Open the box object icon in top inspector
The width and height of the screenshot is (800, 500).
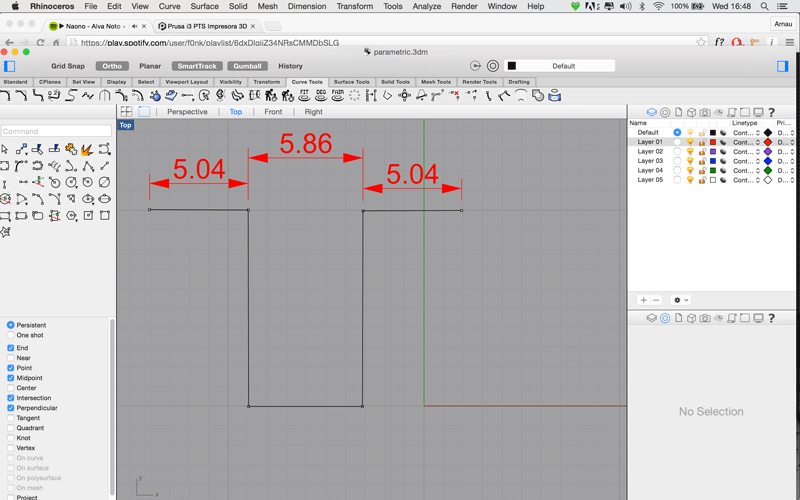[x=691, y=112]
